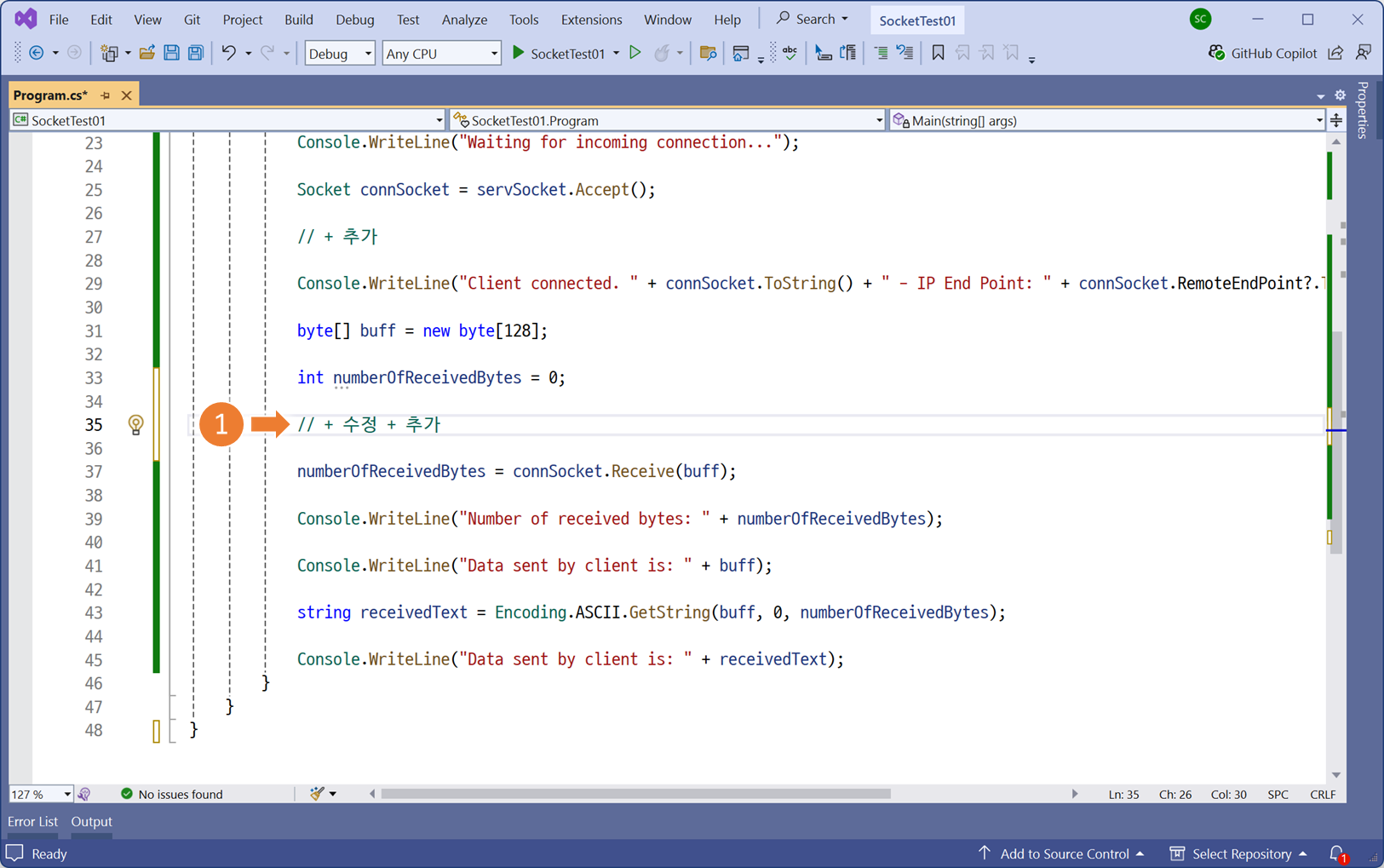Click the split editor window icon
Screen dimensions: 1384x868
pos(1336,120)
